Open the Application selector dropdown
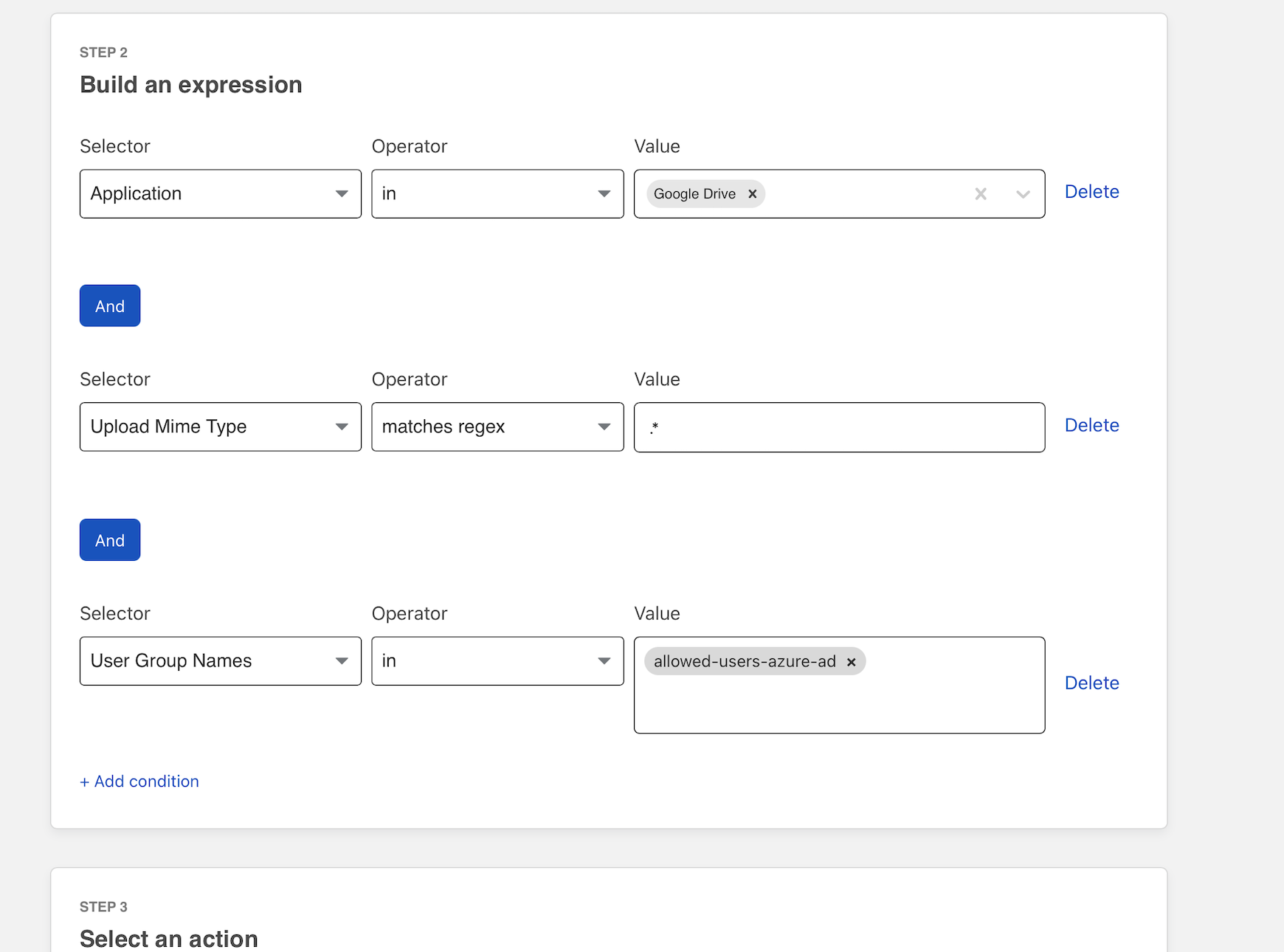The height and width of the screenshot is (952, 1284). (x=220, y=194)
